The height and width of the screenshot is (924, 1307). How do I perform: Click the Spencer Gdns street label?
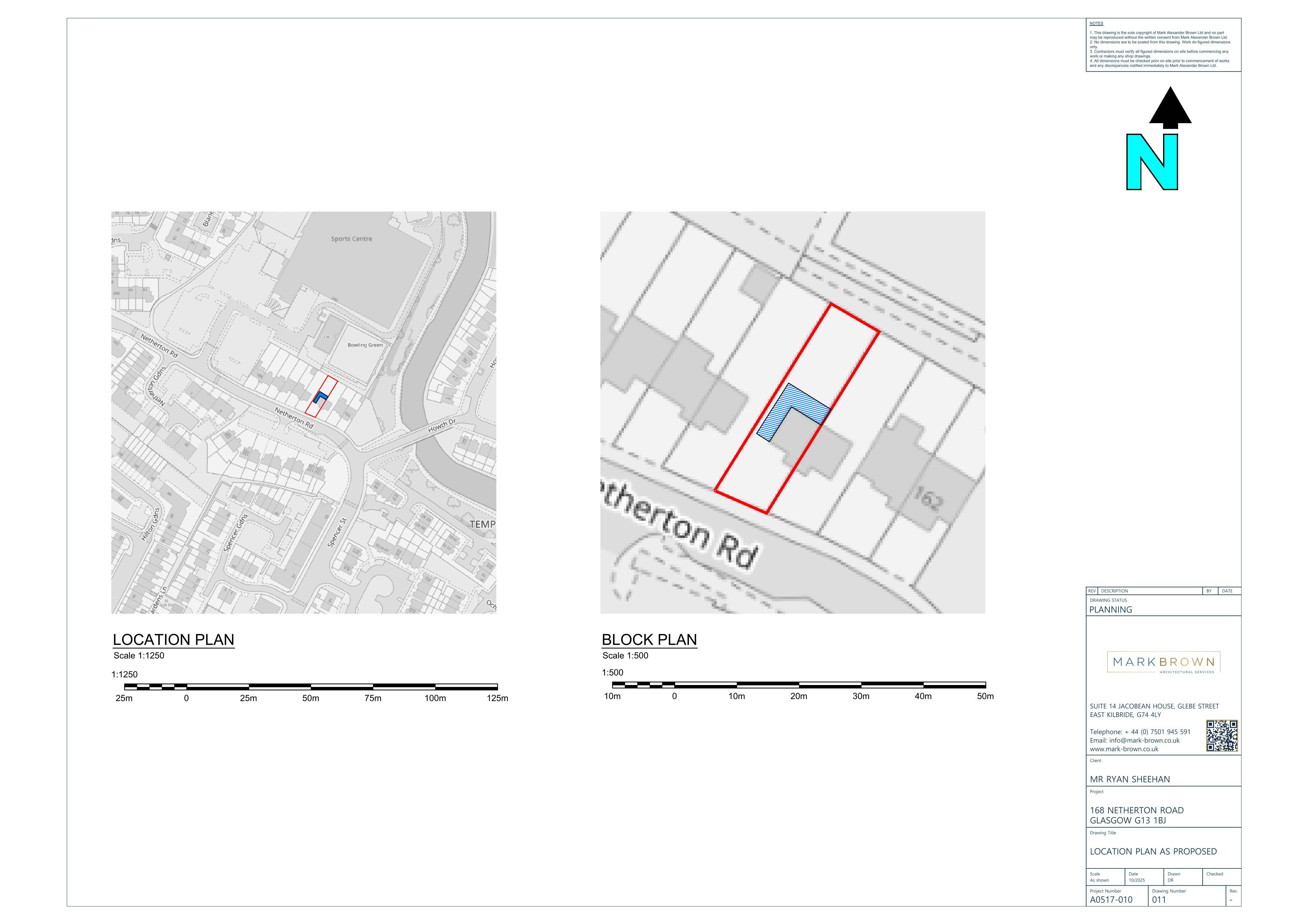coord(236,532)
